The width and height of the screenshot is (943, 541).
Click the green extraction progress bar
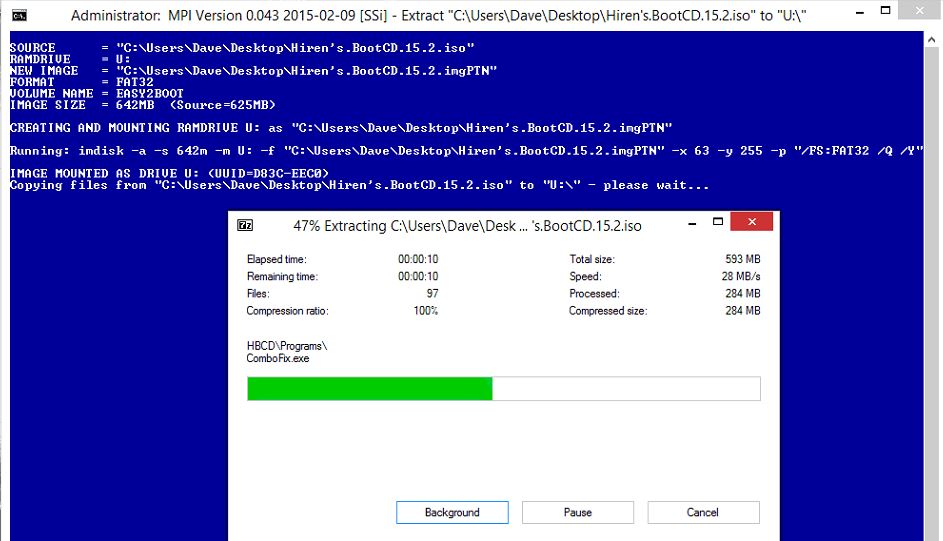370,389
